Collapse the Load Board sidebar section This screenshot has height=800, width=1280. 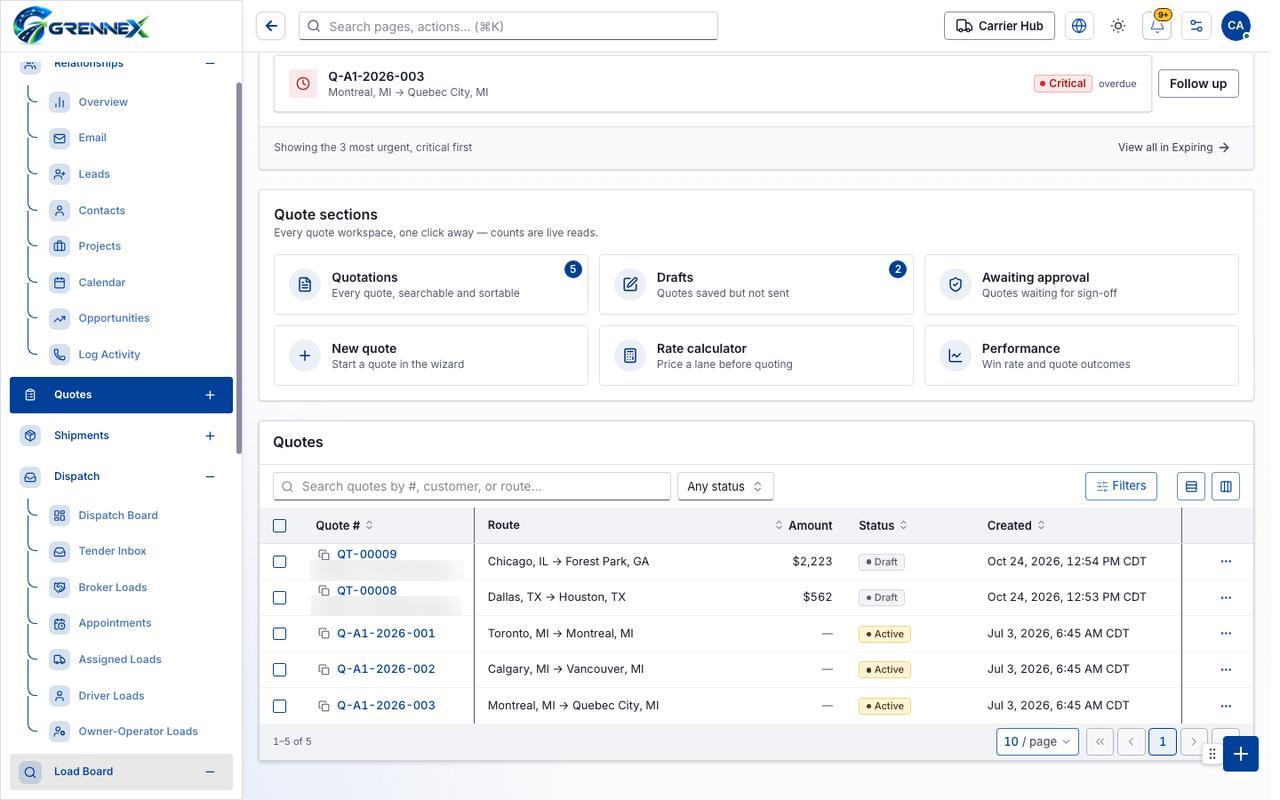pos(210,772)
